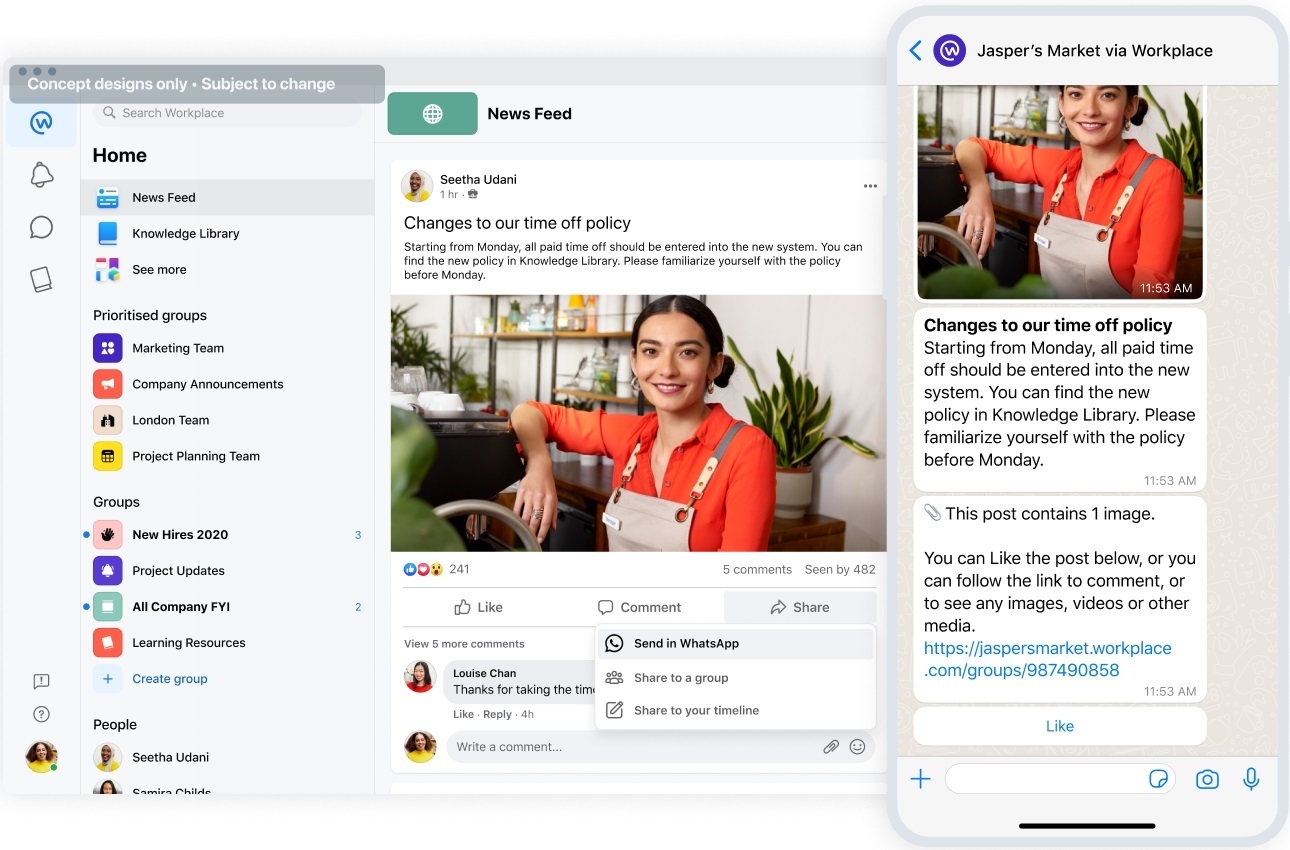
Task: Click the reaction emojis next to 241
Action: coord(423,569)
